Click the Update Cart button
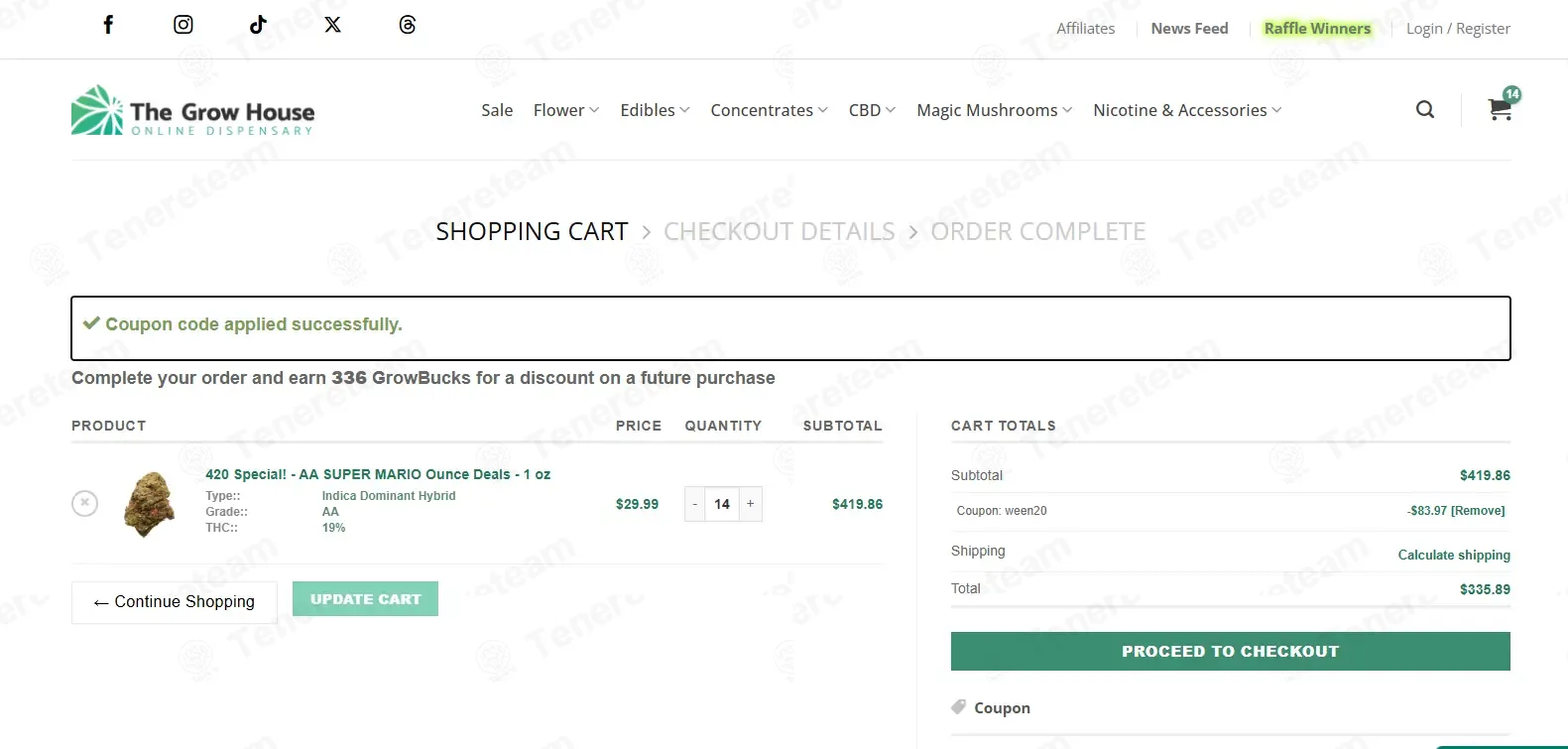1568x749 pixels. coord(365,599)
